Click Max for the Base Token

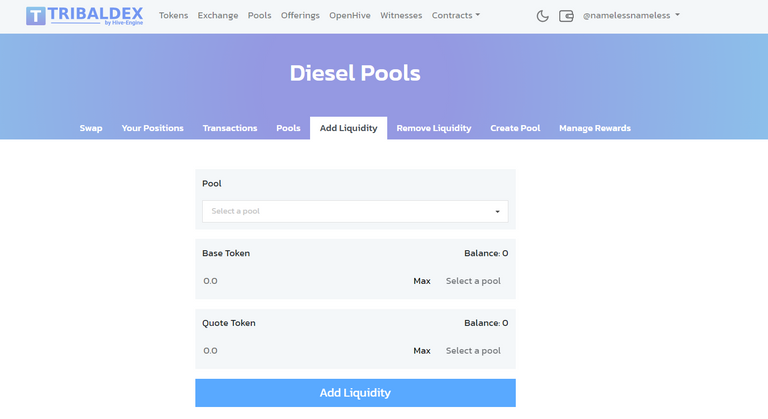(422, 281)
